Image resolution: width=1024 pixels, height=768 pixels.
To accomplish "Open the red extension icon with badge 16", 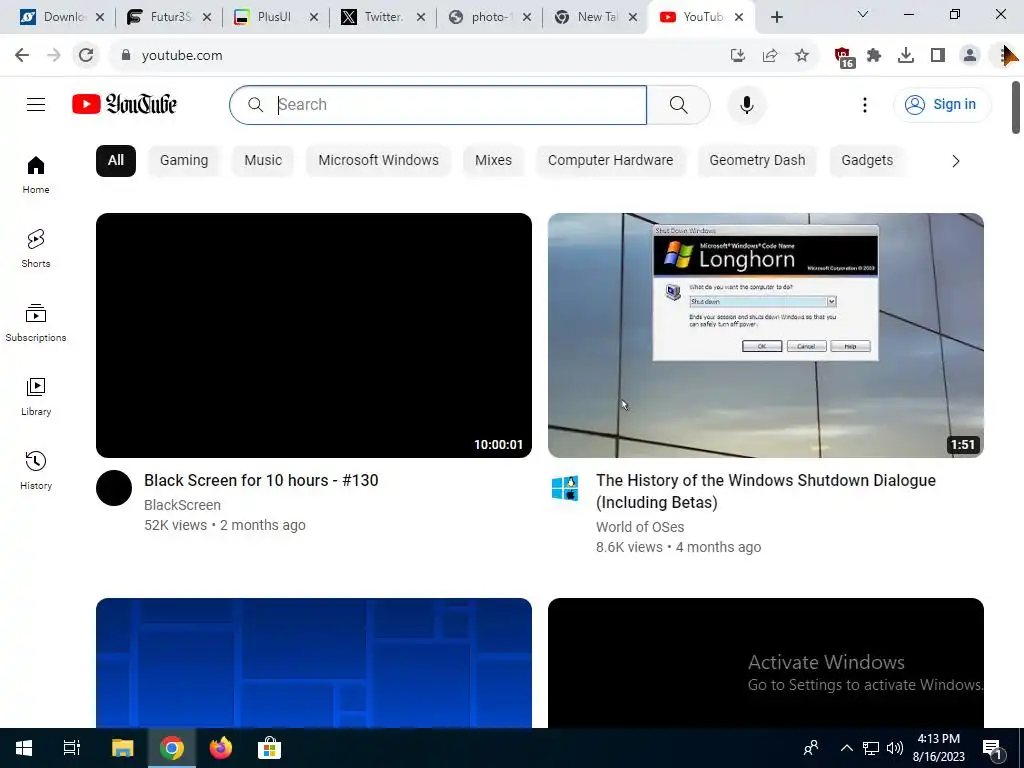I will click(844, 57).
